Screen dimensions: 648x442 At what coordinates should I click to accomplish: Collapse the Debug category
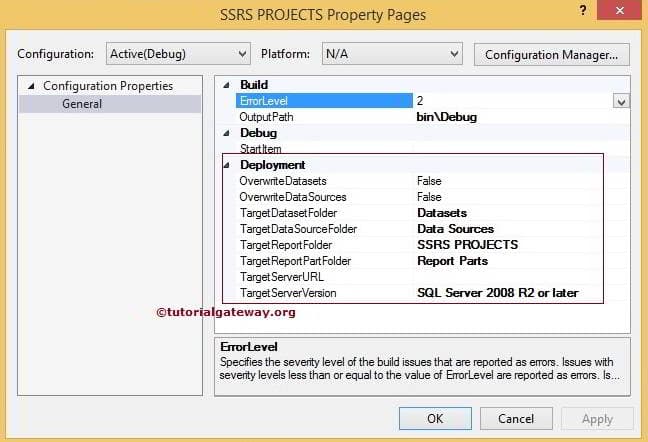pyautogui.click(x=226, y=133)
